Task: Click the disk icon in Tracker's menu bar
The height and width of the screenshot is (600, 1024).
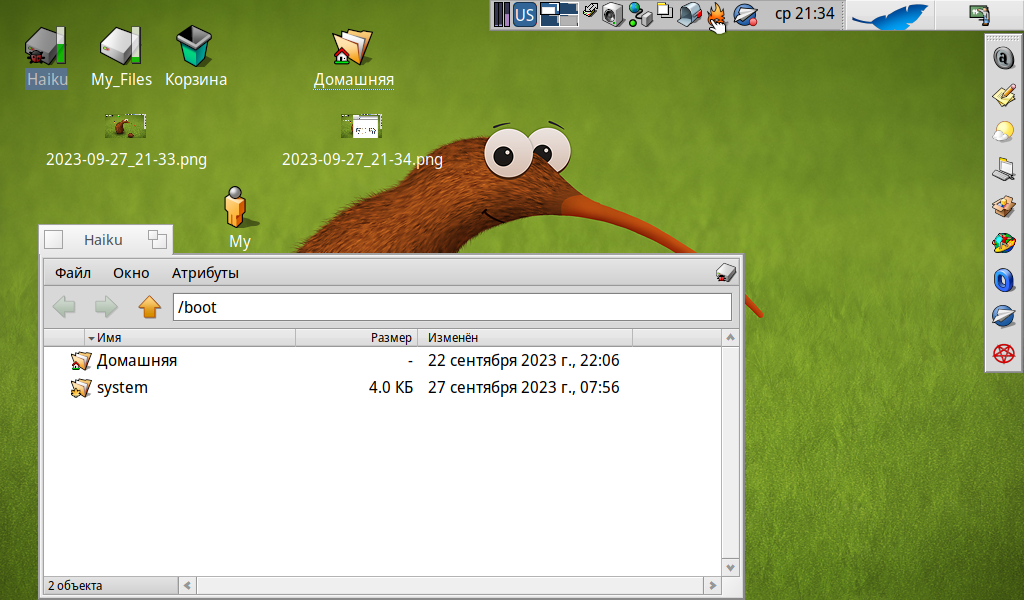Action: (726, 272)
